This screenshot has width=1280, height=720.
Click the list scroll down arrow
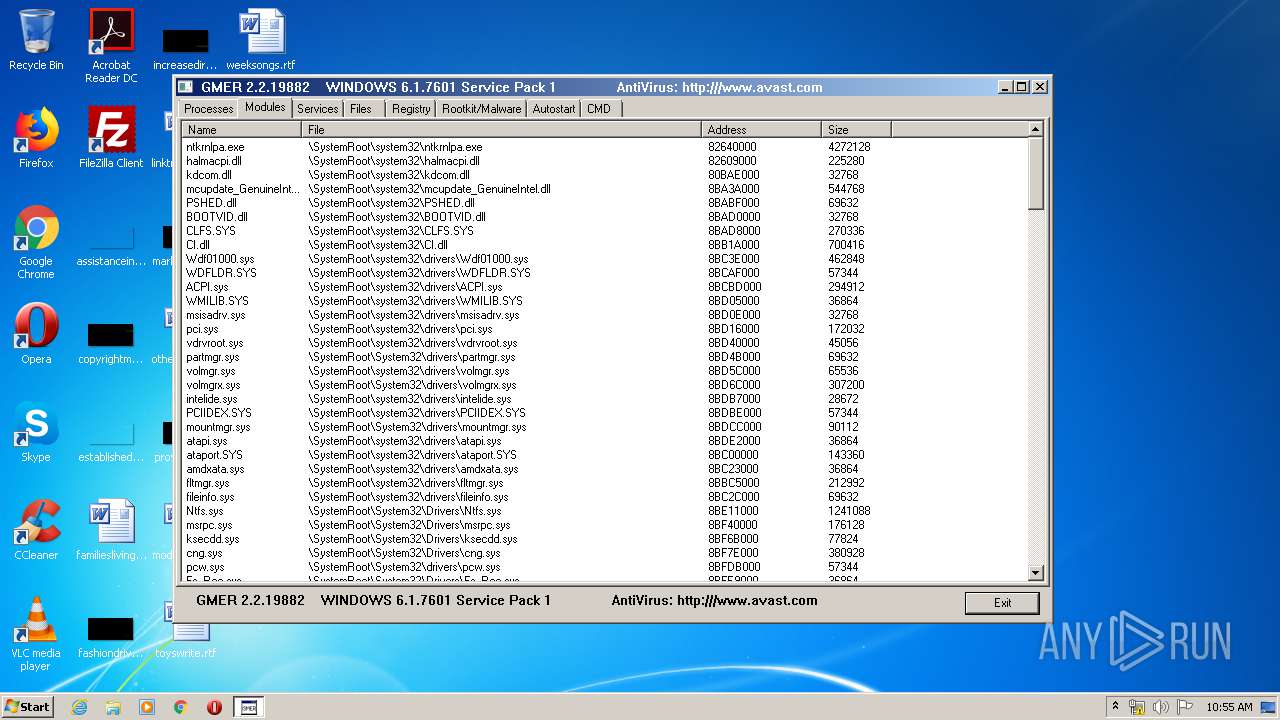click(x=1036, y=573)
